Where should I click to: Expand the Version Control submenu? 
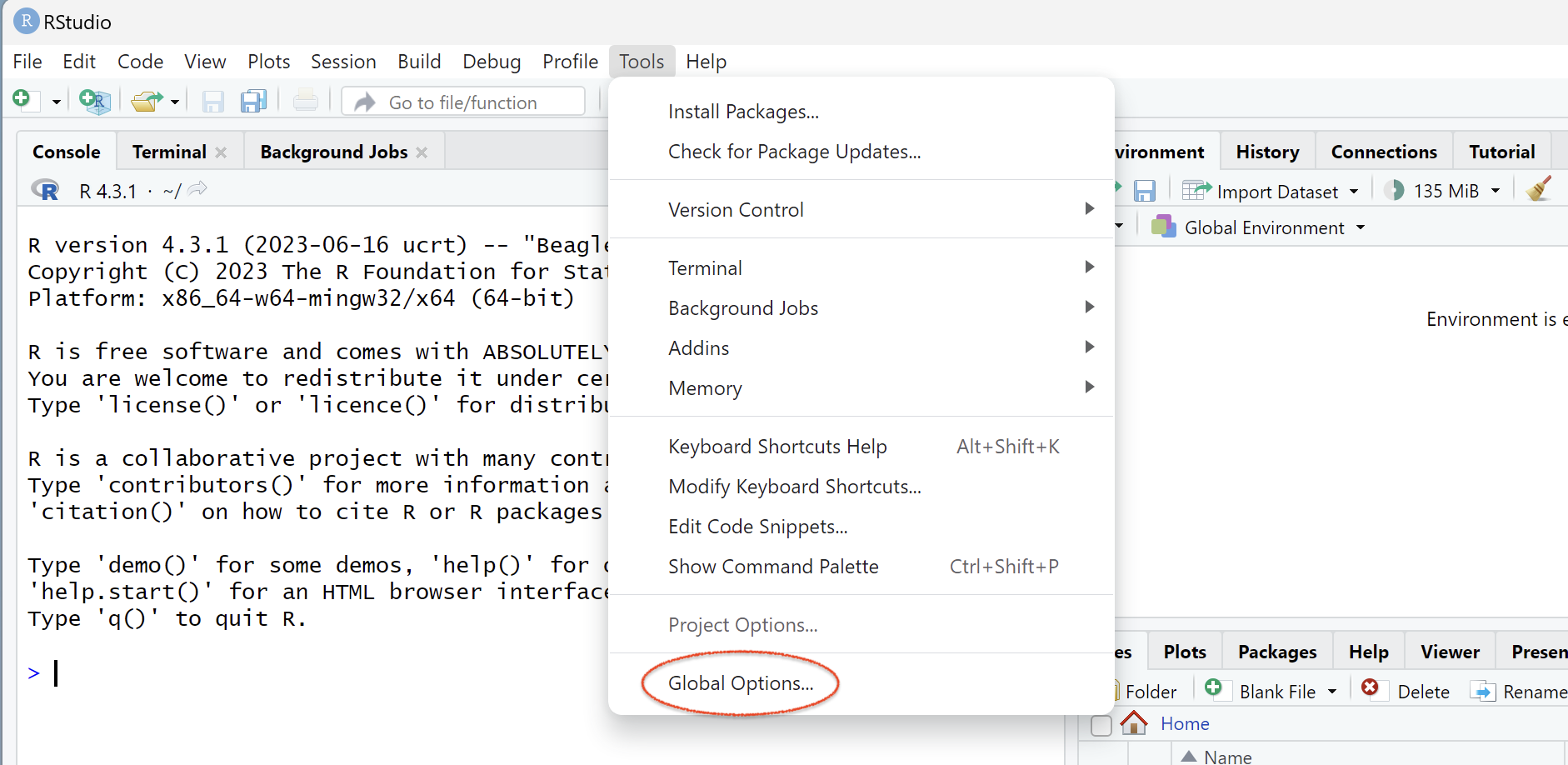[861, 210]
